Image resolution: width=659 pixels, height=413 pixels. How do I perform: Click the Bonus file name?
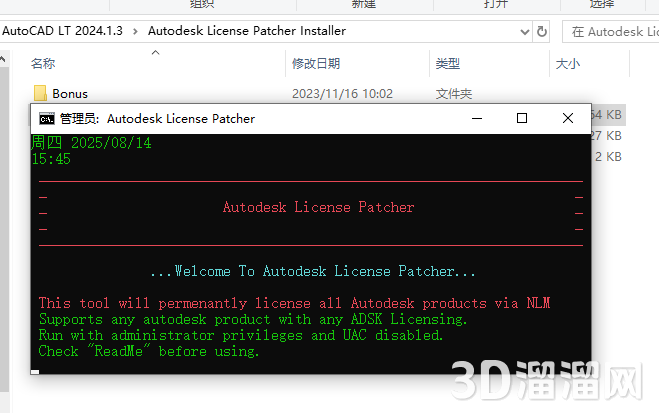70,94
